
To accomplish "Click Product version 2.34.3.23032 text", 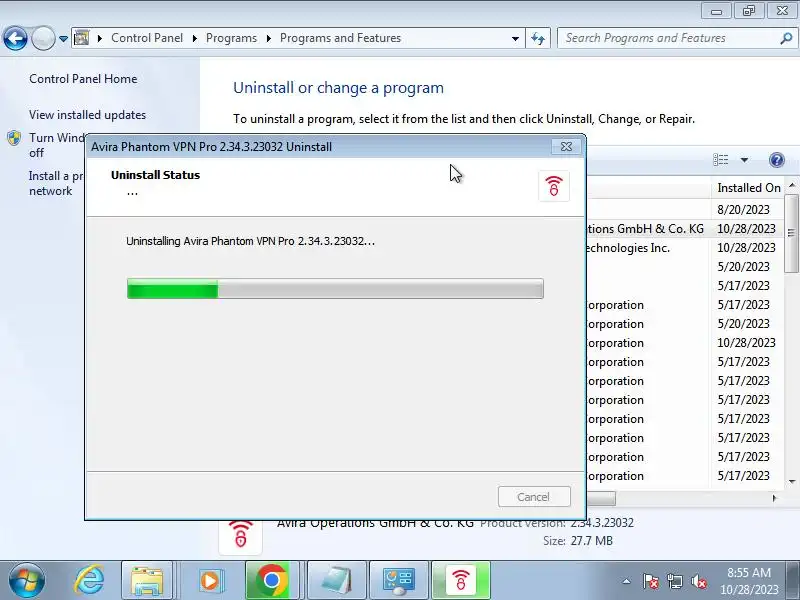I will 557,523.
